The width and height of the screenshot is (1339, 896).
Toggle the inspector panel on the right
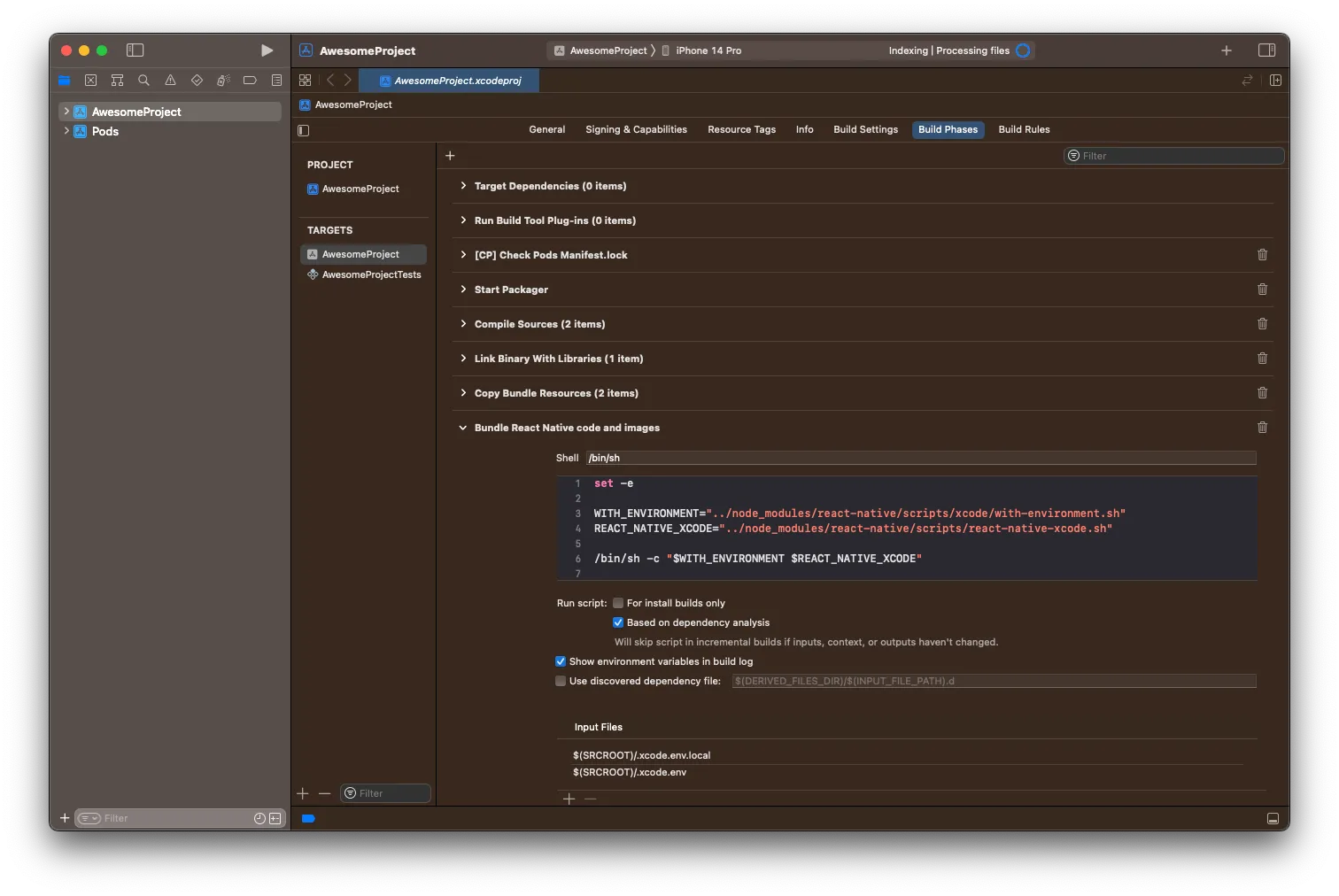(x=1267, y=50)
